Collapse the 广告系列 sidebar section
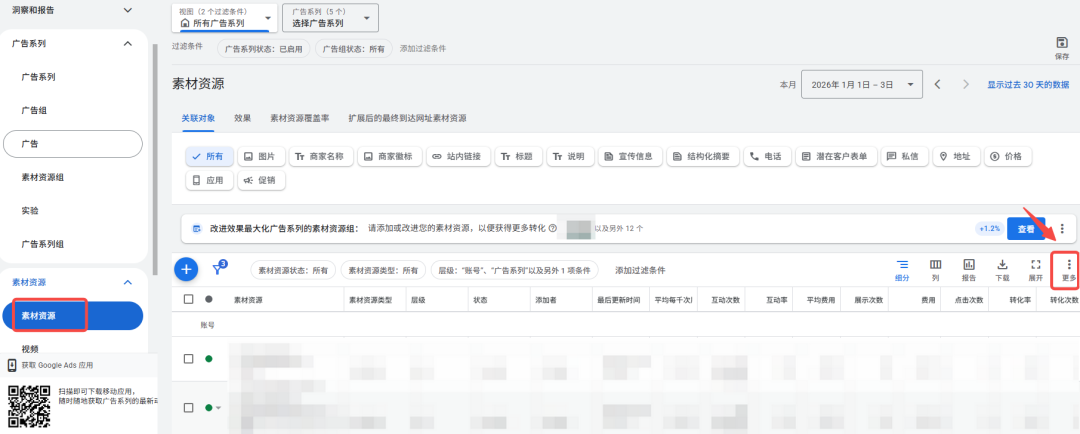 (127, 43)
